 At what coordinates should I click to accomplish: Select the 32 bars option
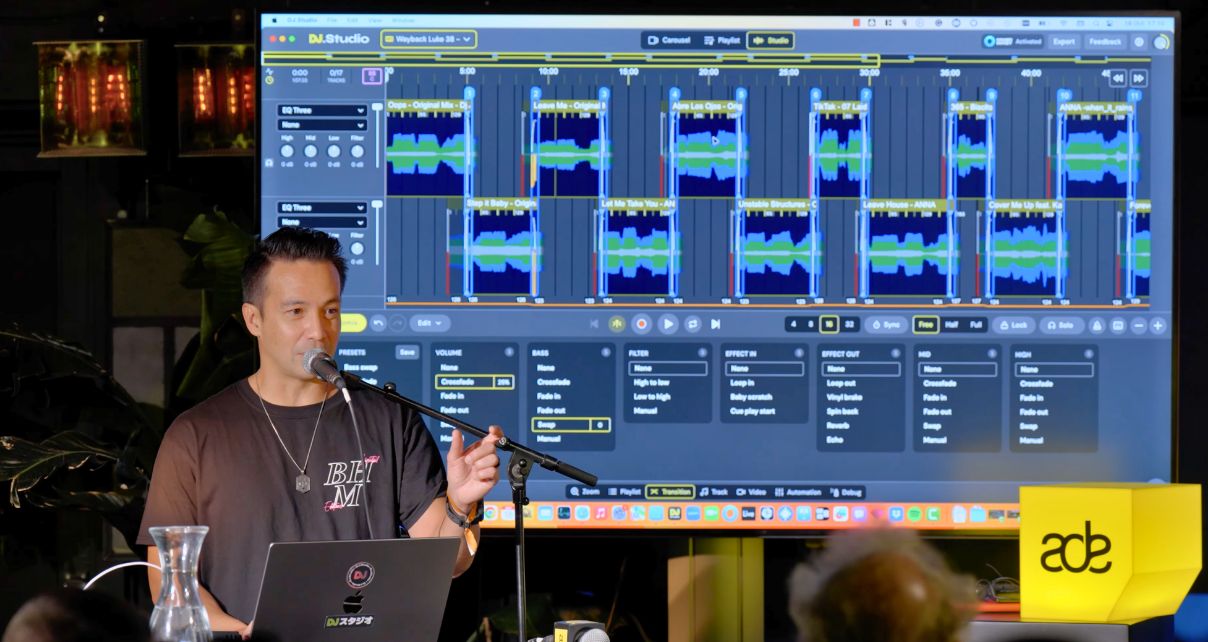coord(850,324)
